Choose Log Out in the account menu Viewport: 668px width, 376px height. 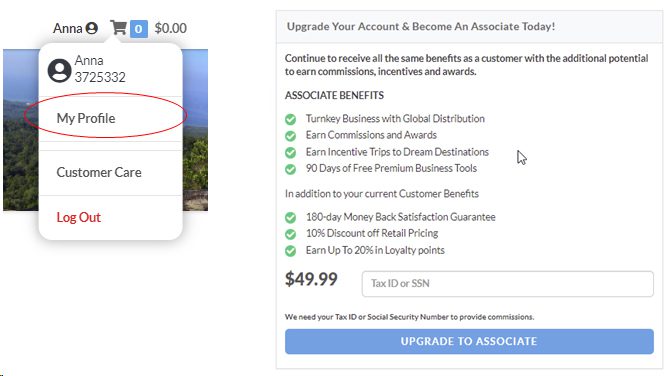click(79, 217)
